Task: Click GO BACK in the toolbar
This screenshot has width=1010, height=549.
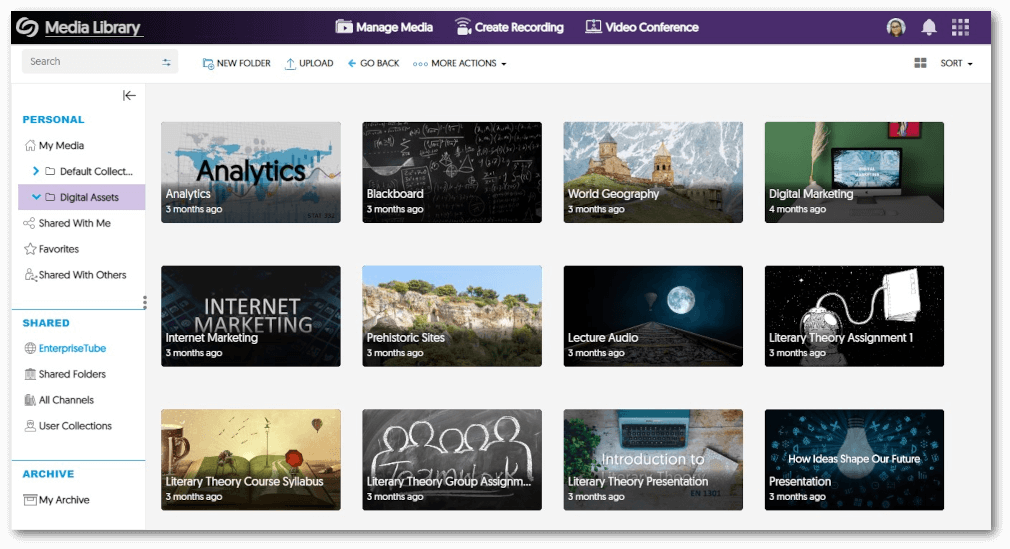Action: [374, 63]
